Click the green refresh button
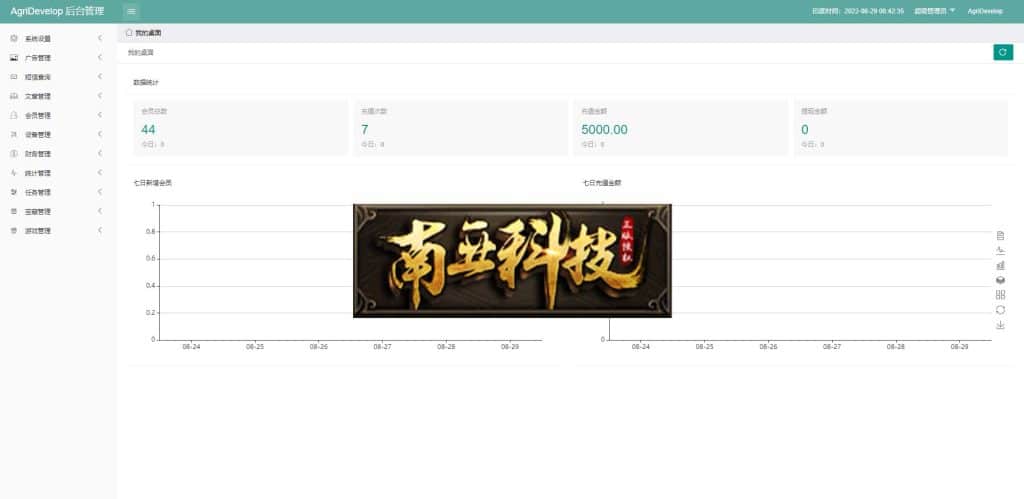Image resolution: width=1024 pixels, height=499 pixels. click(x=1002, y=52)
